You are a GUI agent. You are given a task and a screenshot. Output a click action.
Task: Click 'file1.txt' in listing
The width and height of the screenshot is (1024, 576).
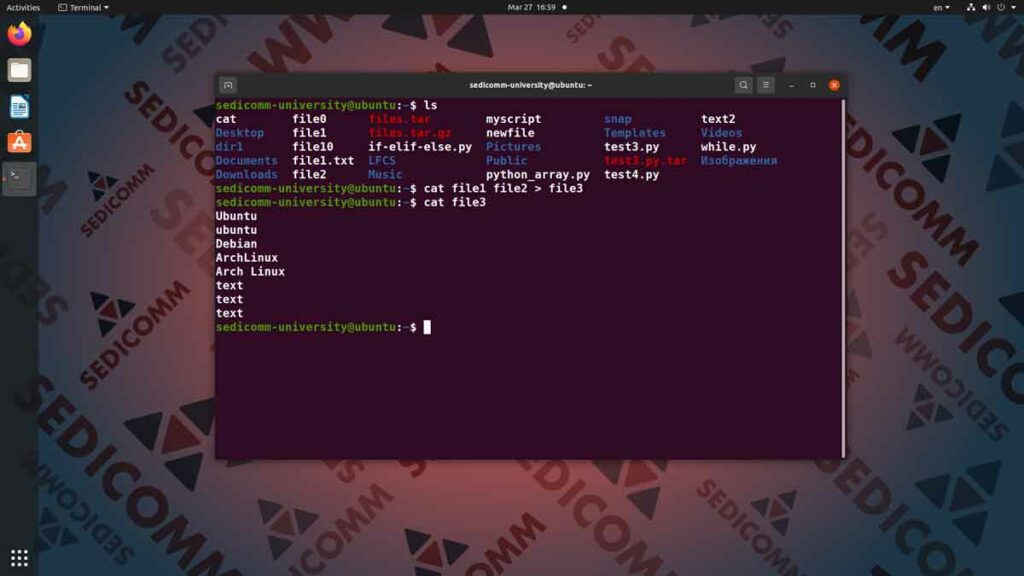[x=323, y=161]
